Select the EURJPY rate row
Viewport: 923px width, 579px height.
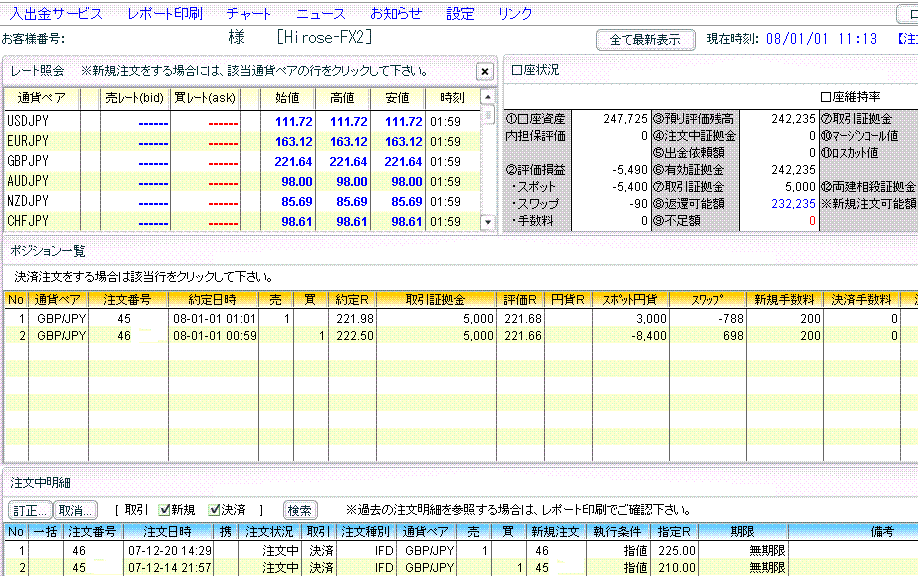pyautogui.click(x=242, y=142)
